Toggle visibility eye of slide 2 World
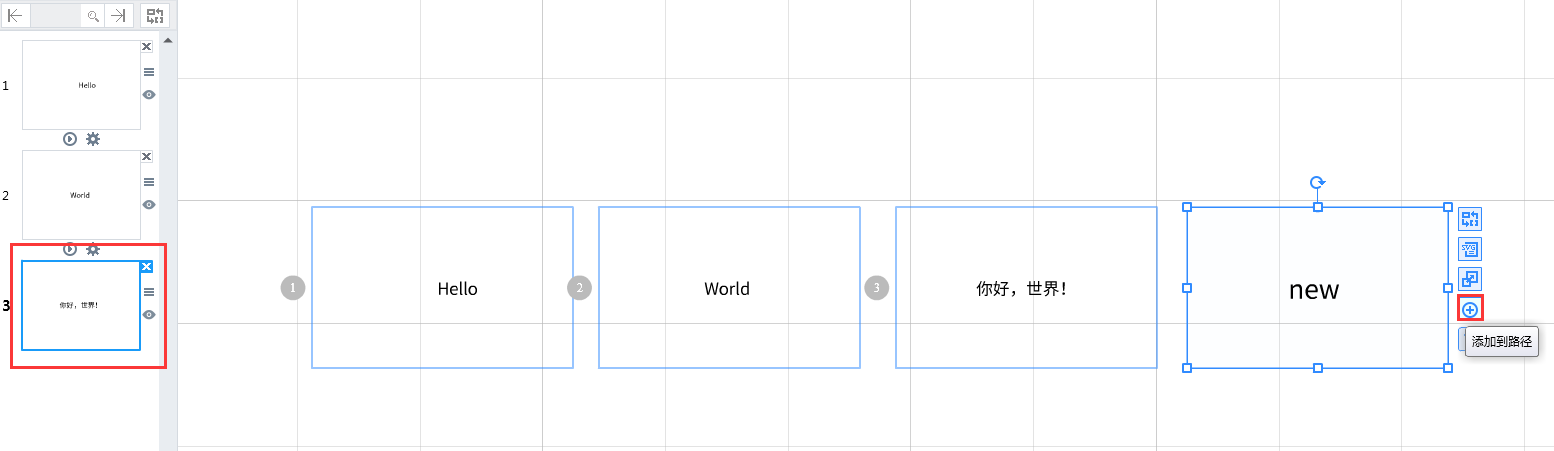 [x=149, y=204]
